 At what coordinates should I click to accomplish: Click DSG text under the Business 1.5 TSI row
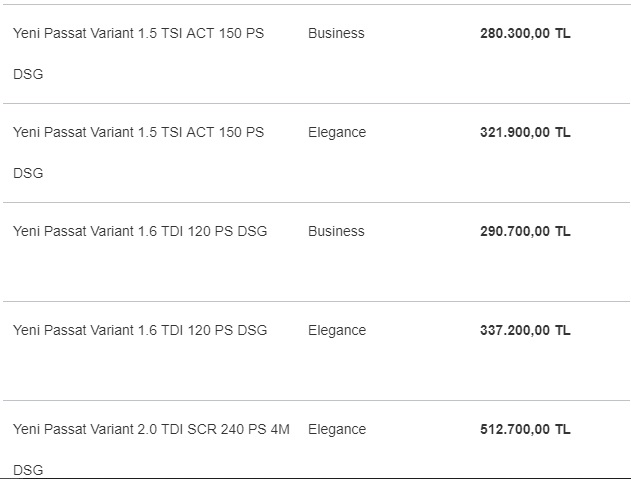pyautogui.click(x=28, y=74)
